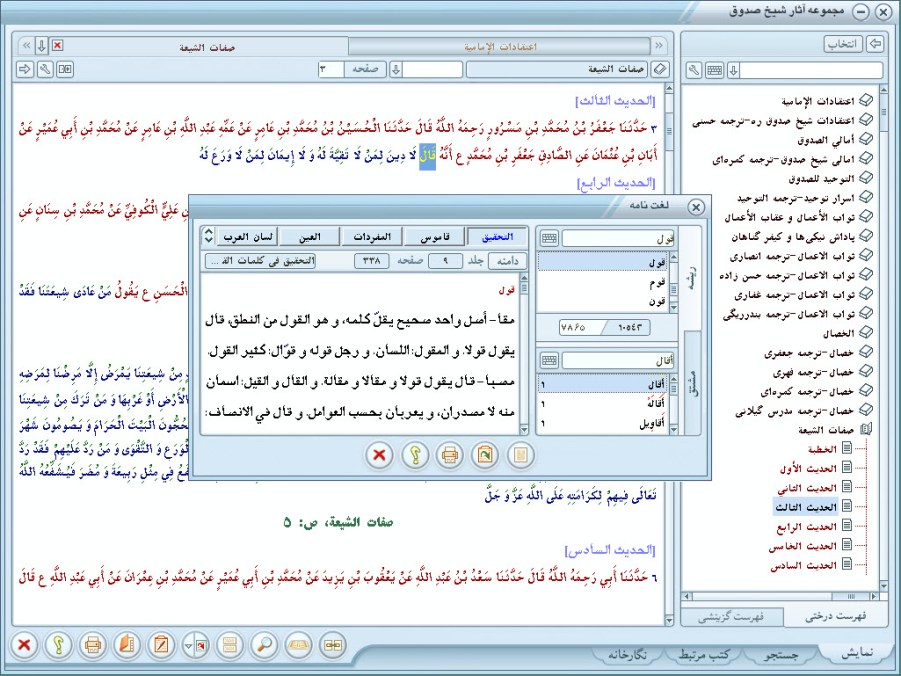The height and width of the screenshot is (676, 901).
Task: Select الحديث الخامس in the contents tree
Action: 803,546
